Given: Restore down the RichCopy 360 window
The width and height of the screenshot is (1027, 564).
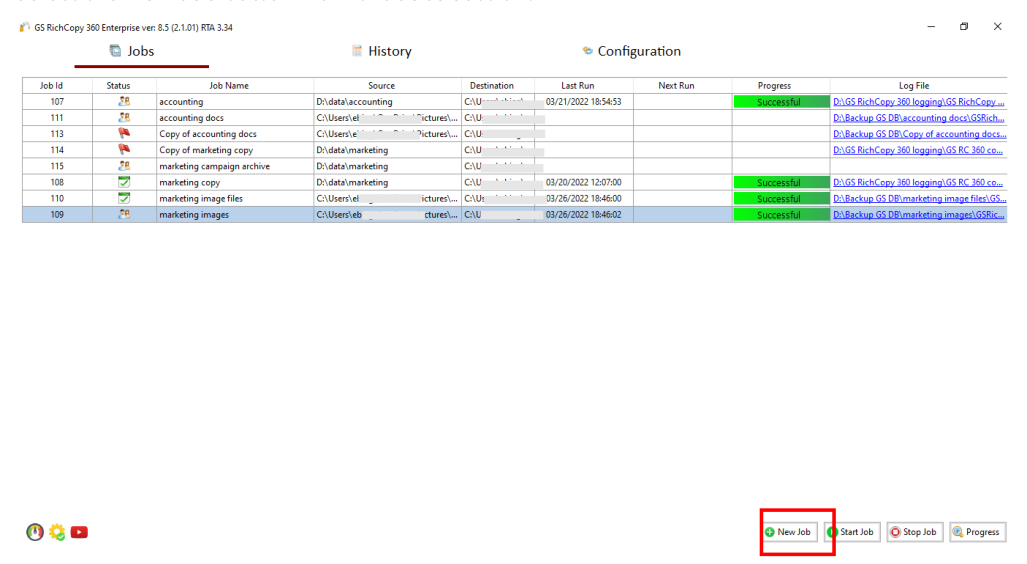Looking at the screenshot, I should (x=964, y=26).
